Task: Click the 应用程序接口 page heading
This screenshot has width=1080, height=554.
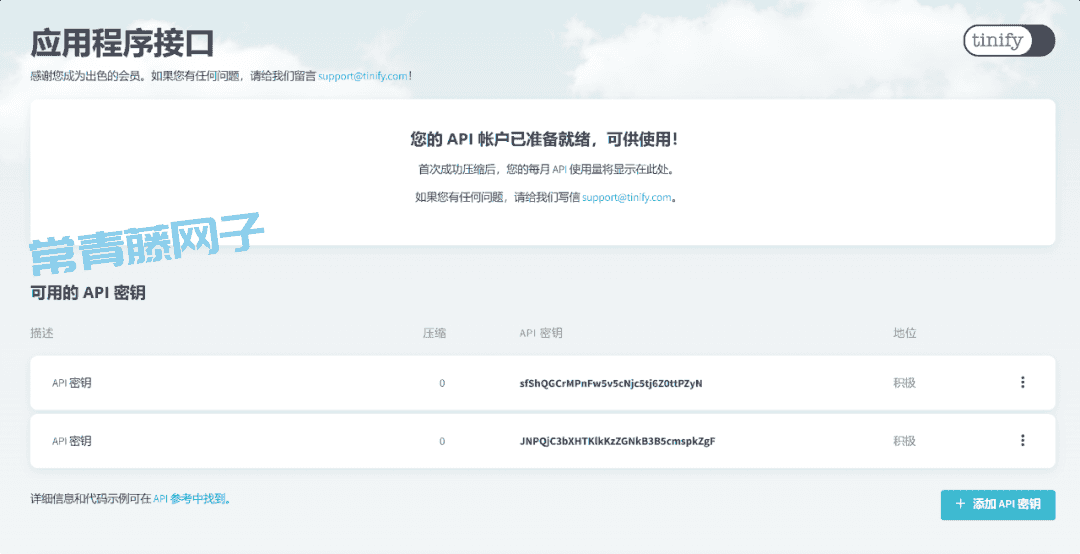Action: pyautogui.click(x=122, y=43)
